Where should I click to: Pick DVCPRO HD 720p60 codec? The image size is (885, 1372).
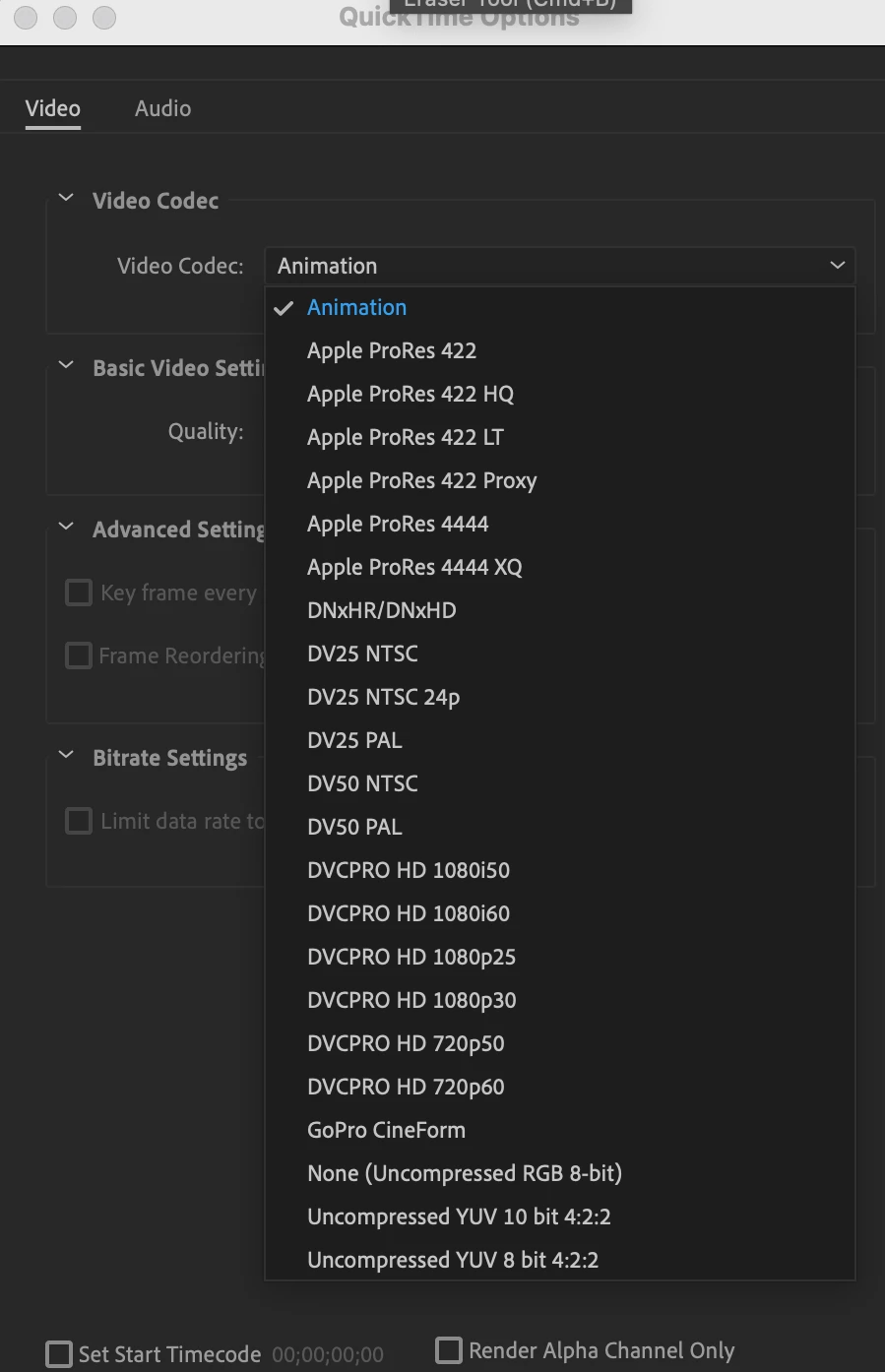tap(559, 1087)
